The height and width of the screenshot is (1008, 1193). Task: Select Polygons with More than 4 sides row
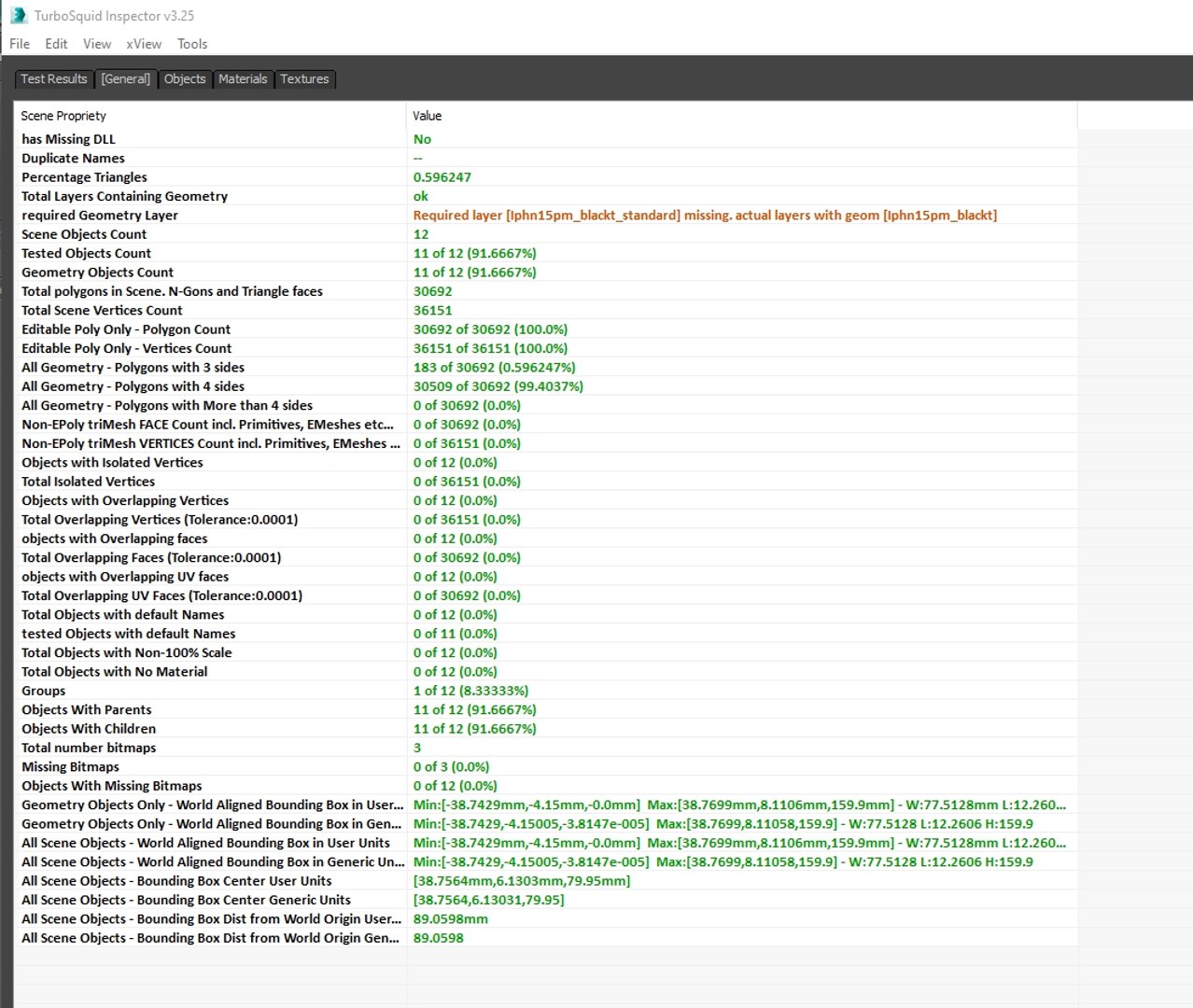pyautogui.click(x=546, y=406)
